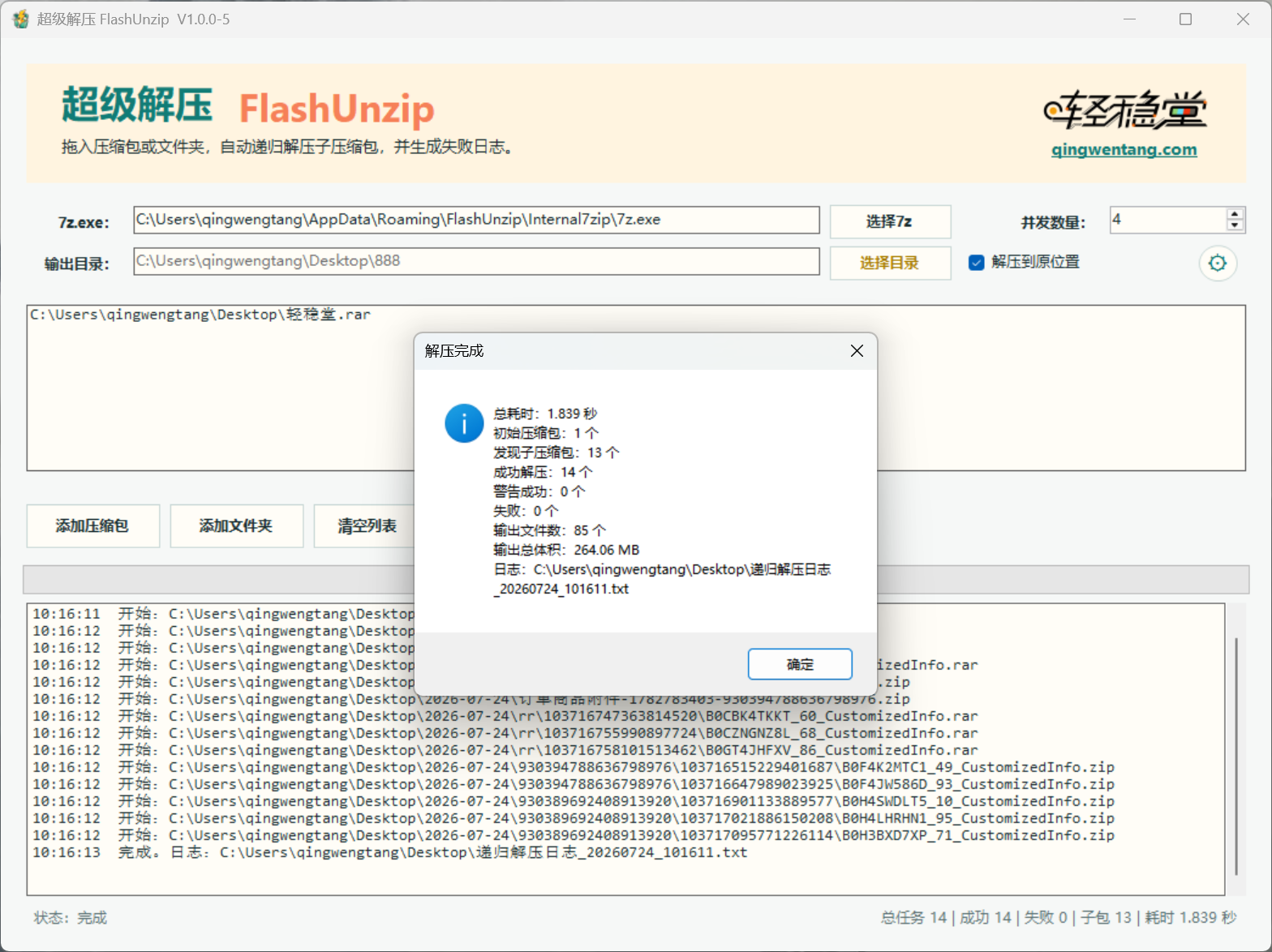Decrease 并发数量 with down arrow
The width and height of the screenshot is (1272, 952).
1235,225
